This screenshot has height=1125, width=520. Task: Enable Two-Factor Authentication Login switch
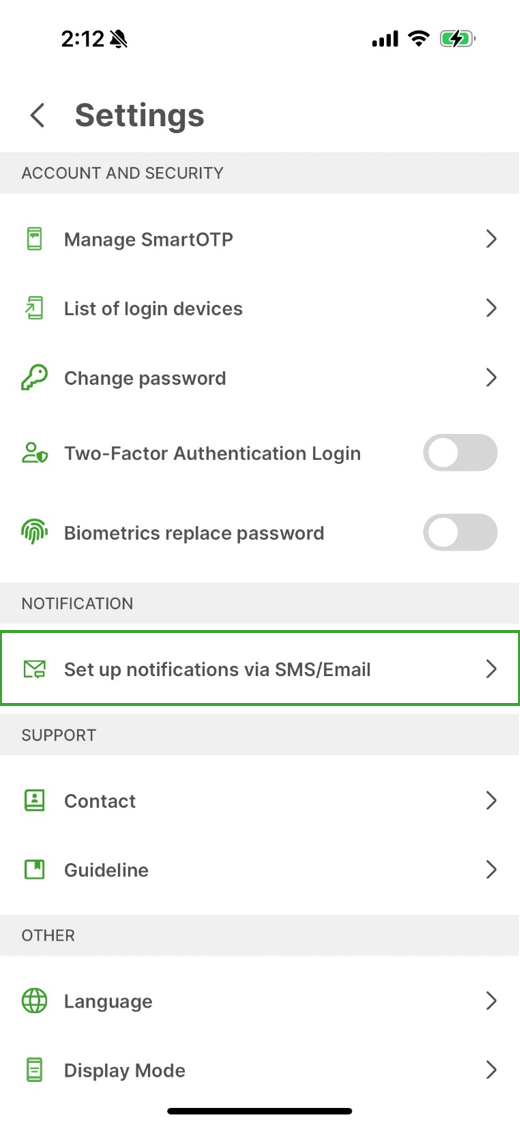(460, 453)
